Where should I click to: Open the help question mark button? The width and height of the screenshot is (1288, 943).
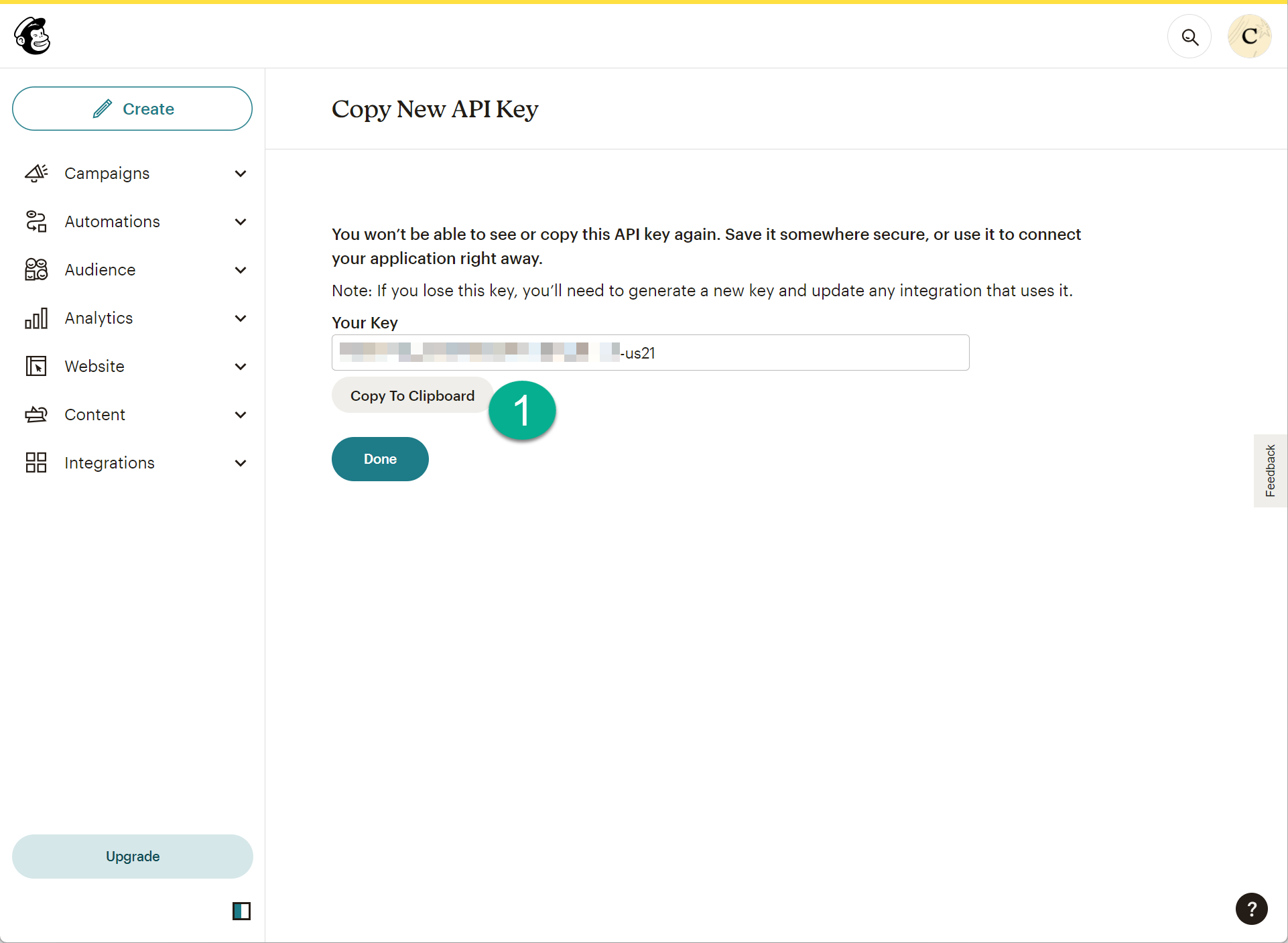(x=1251, y=909)
